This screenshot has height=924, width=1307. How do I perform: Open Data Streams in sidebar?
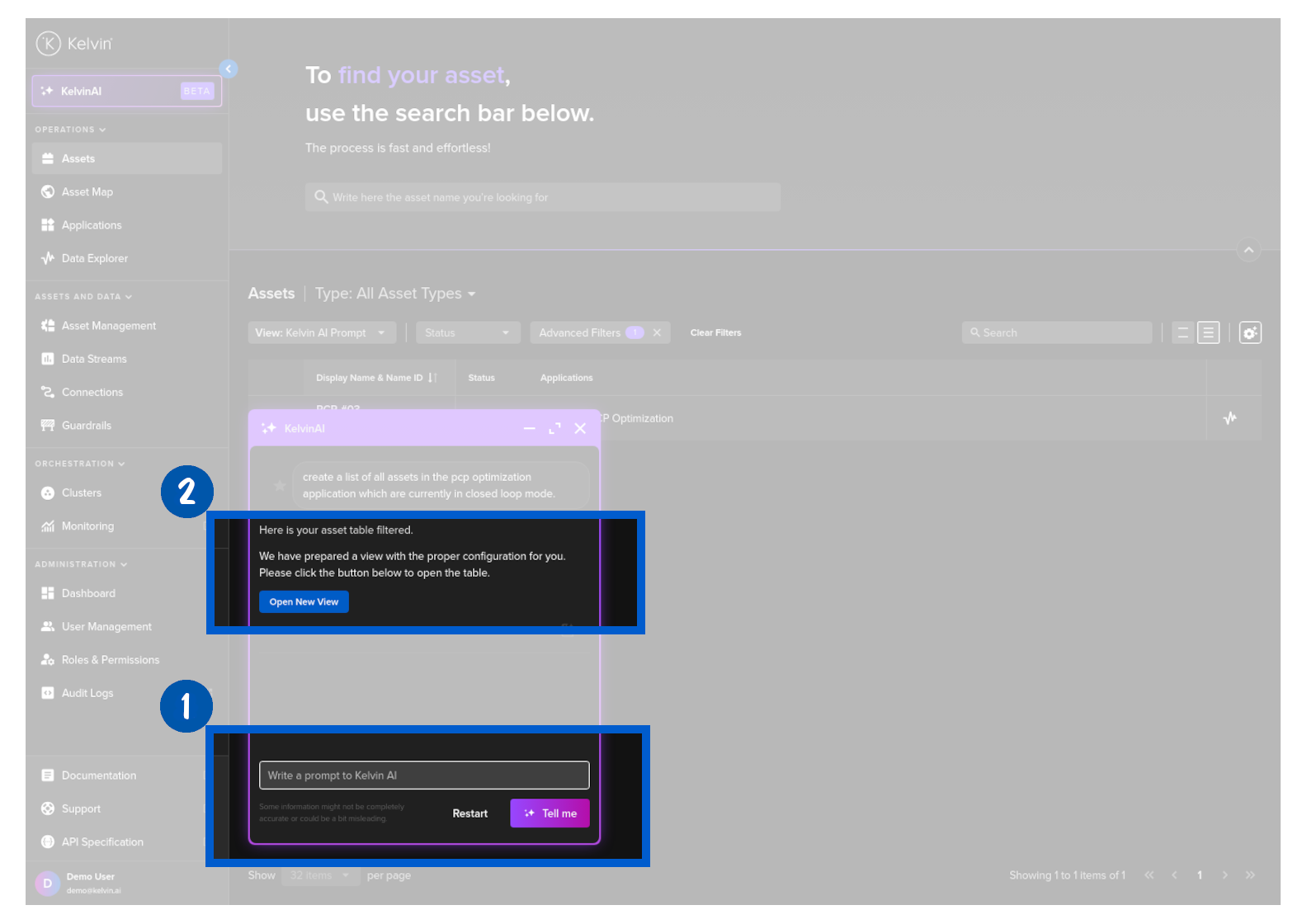point(94,359)
